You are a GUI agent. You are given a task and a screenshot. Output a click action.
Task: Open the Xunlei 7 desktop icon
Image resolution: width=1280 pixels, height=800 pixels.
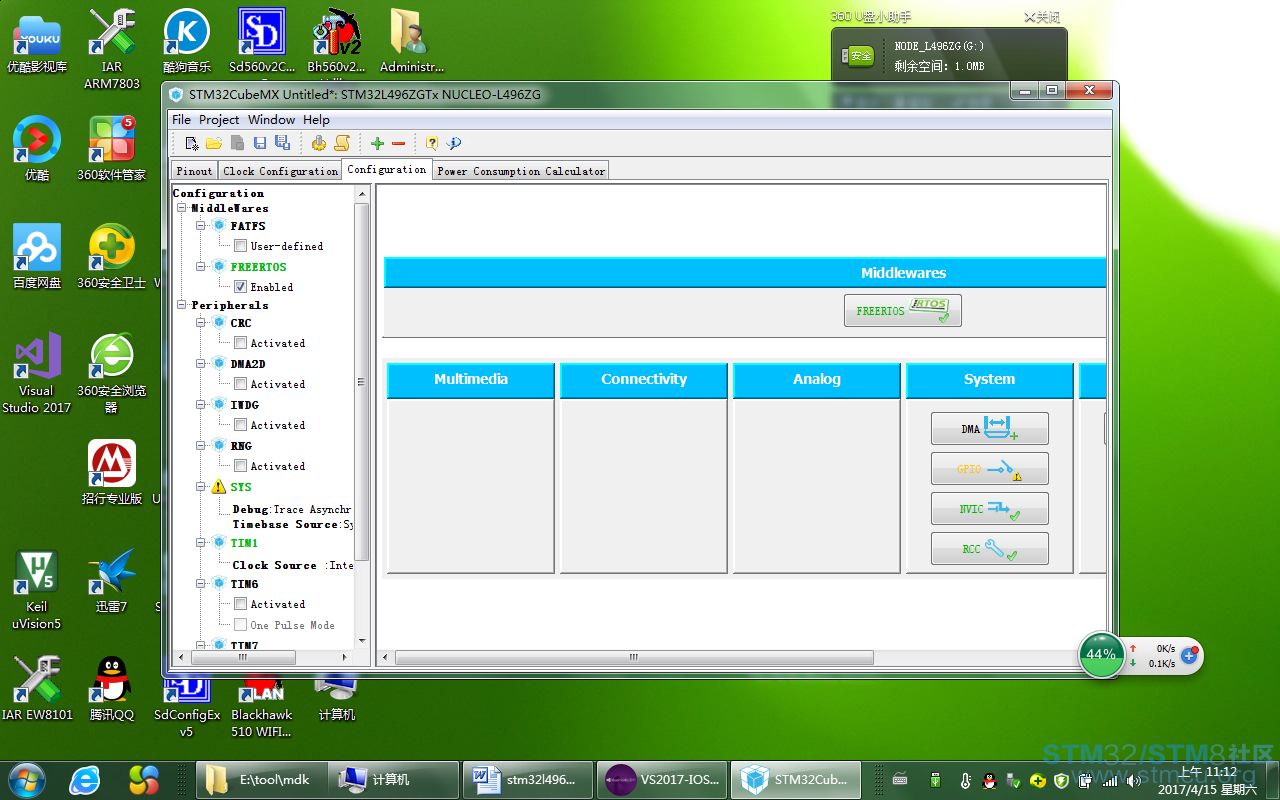point(112,580)
